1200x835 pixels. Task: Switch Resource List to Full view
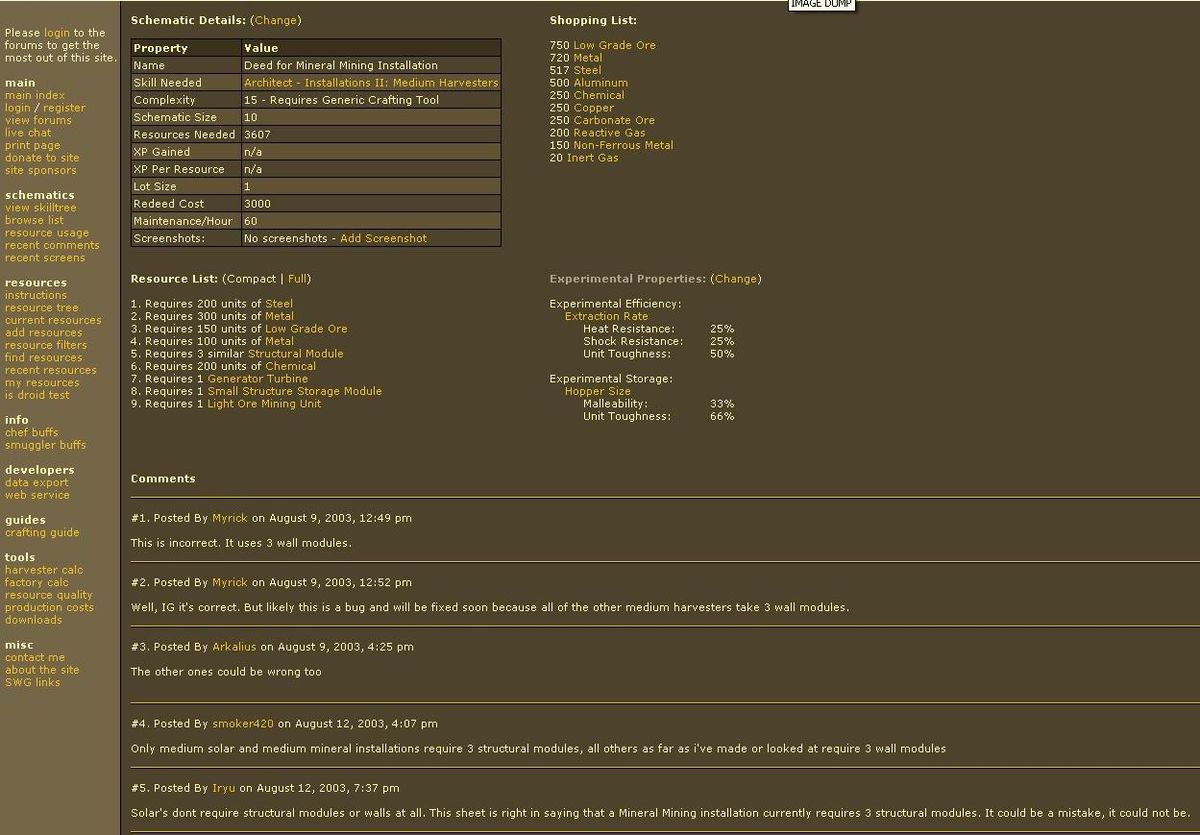[299, 279]
